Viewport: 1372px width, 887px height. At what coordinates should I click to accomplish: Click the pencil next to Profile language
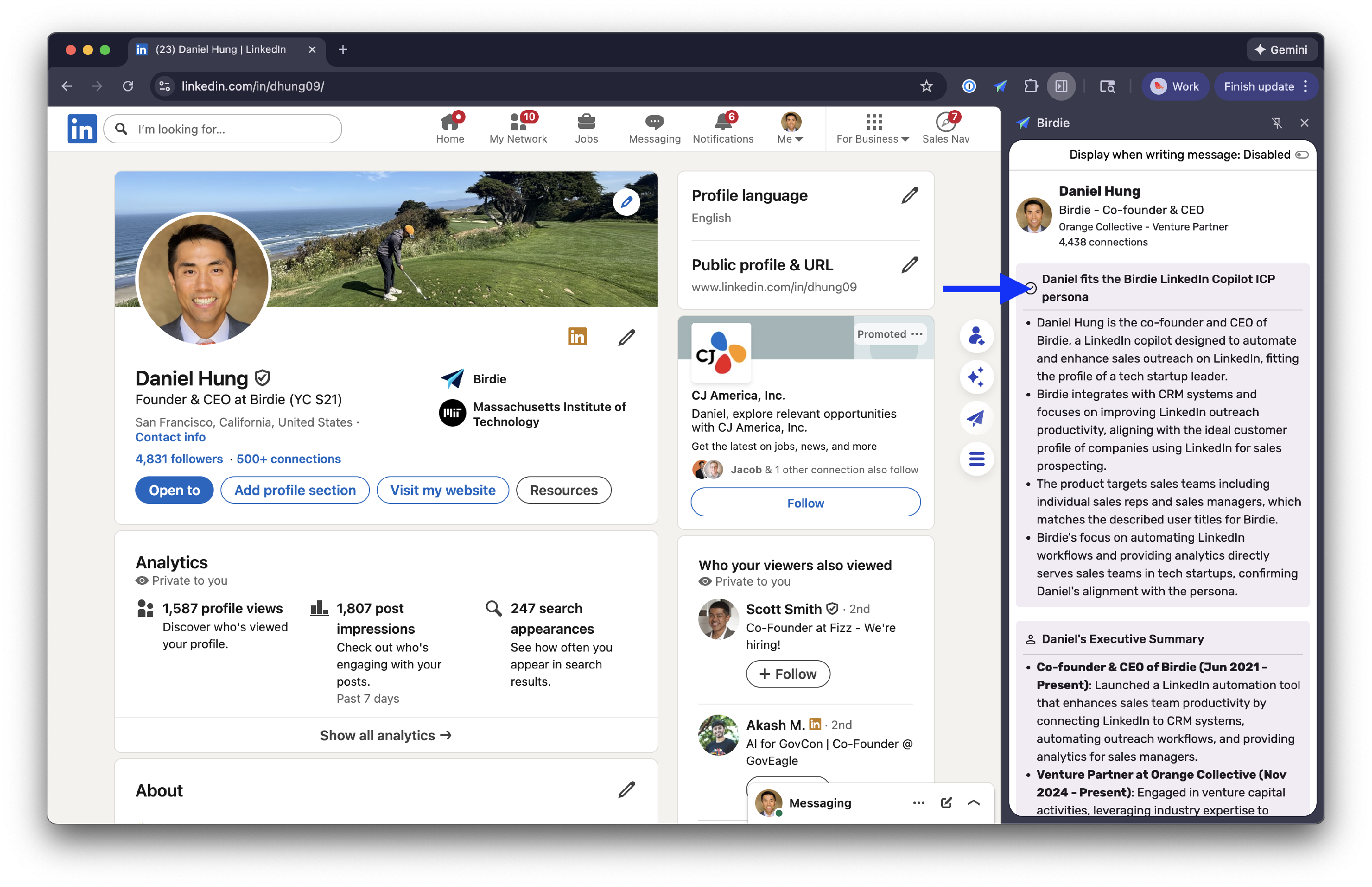pos(910,195)
